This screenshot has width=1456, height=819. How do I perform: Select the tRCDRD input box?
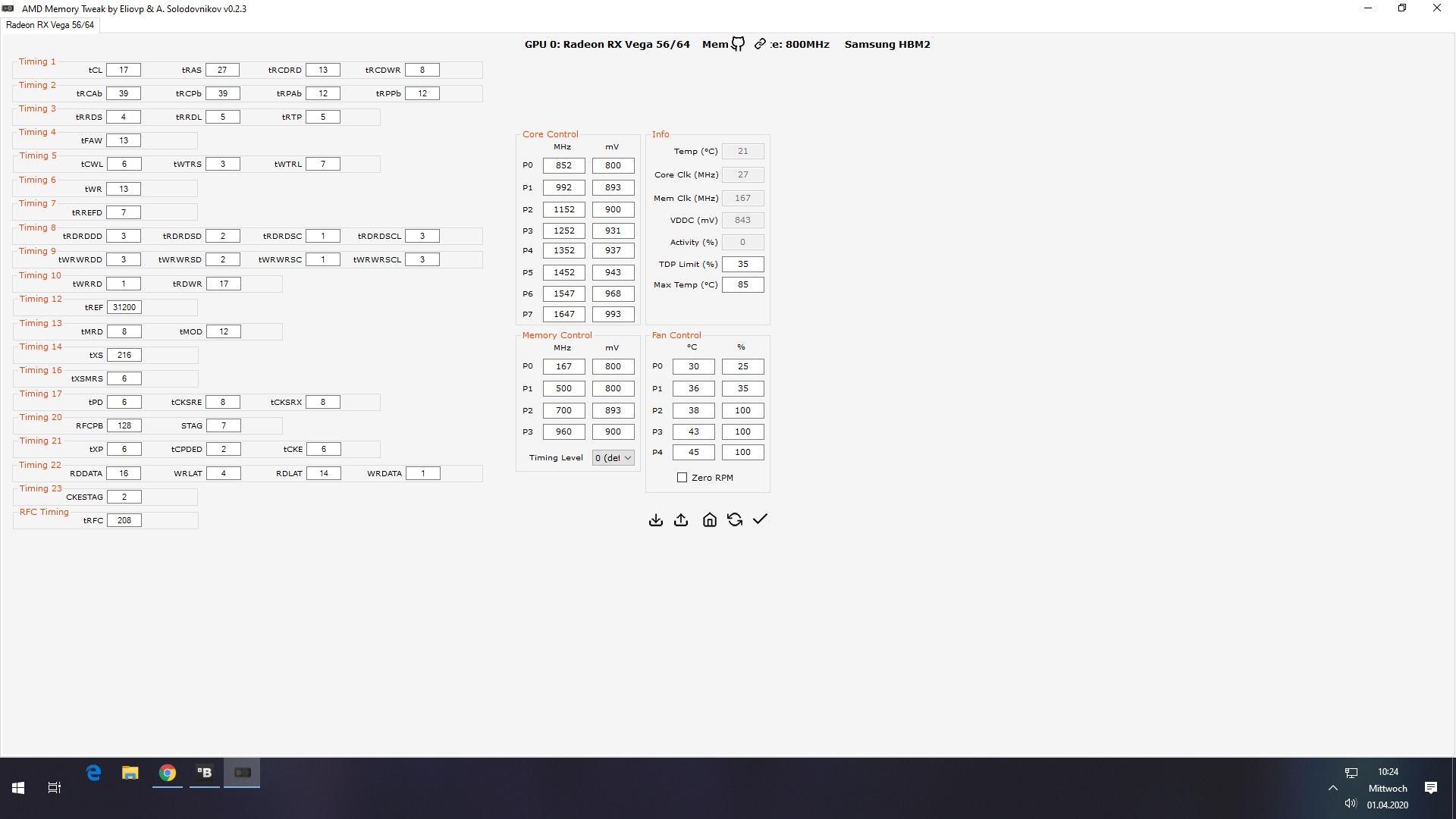click(x=323, y=70)
